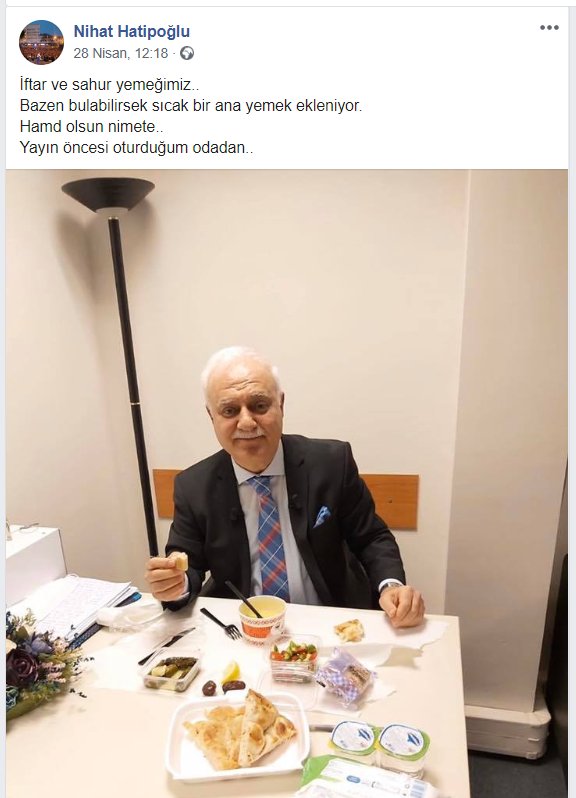Open Nihat Hatipoğlu's round profile picture
Screen dimensions: 576x798
pos(41,42)
